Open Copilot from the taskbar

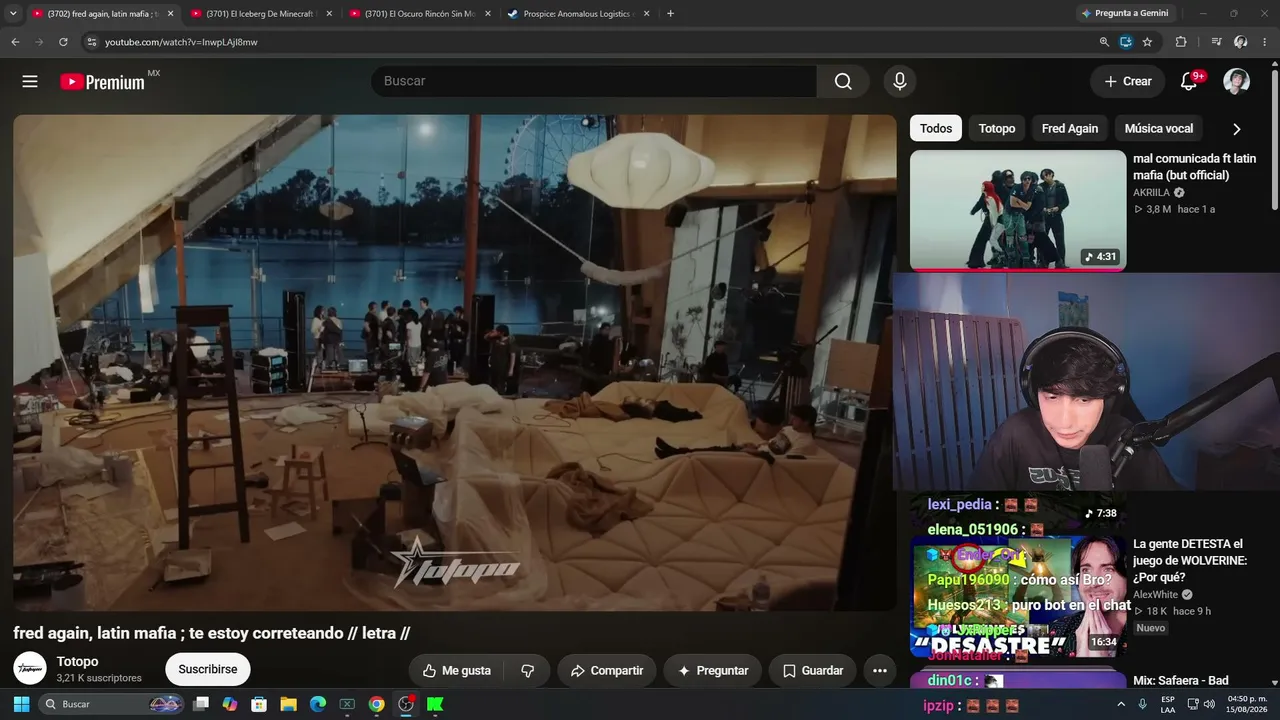coord(230,704)
